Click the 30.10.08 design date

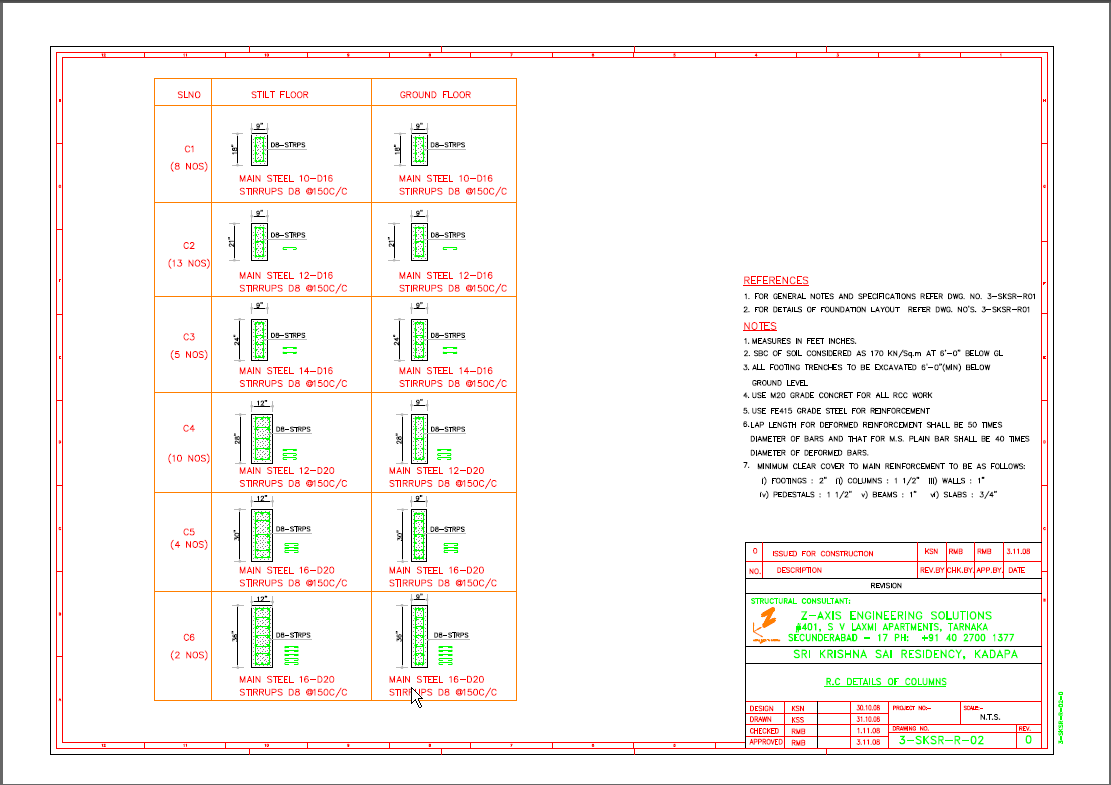(868, 708)
